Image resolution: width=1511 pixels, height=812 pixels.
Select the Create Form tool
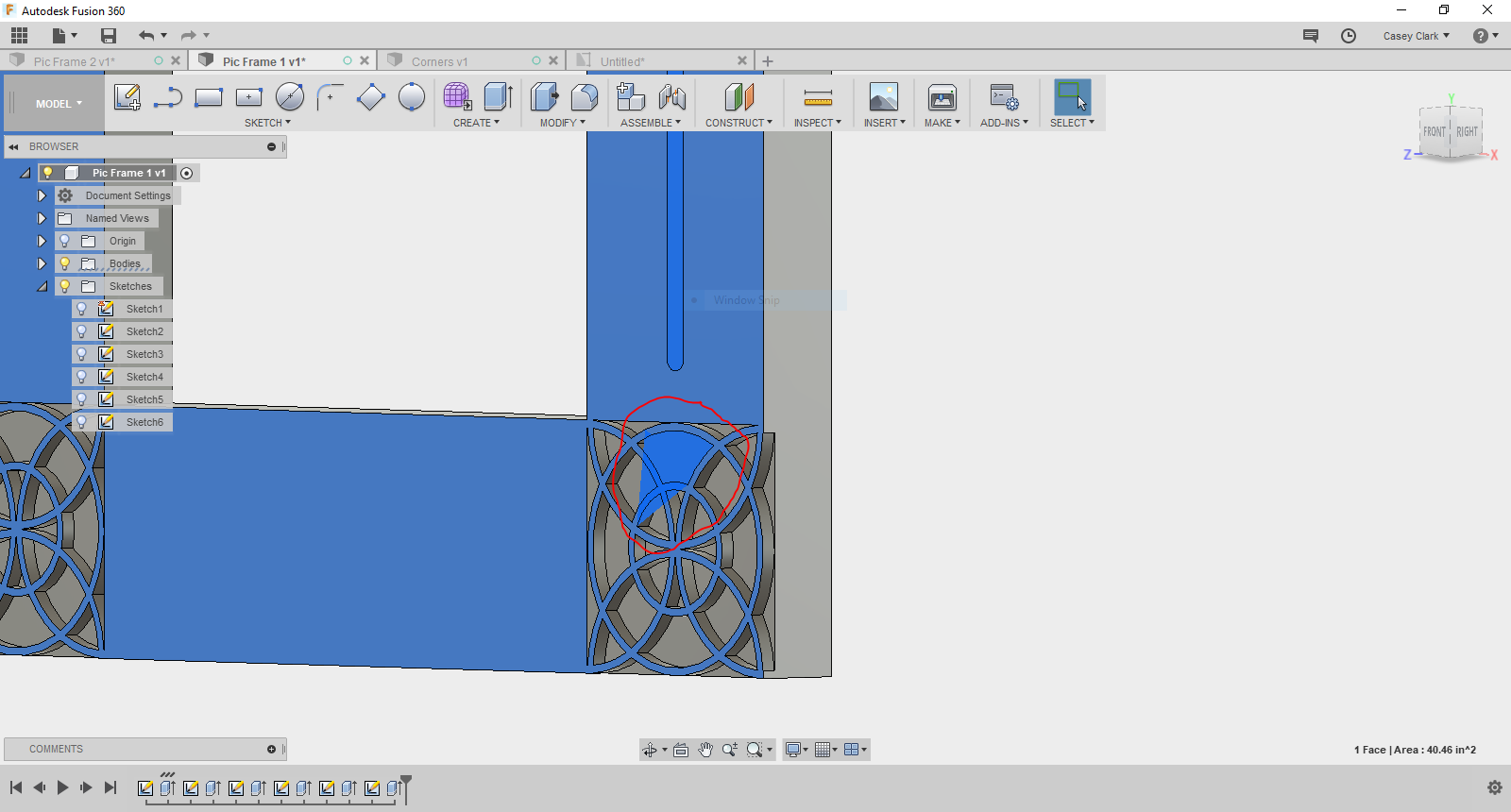click(x=458, y=97)
